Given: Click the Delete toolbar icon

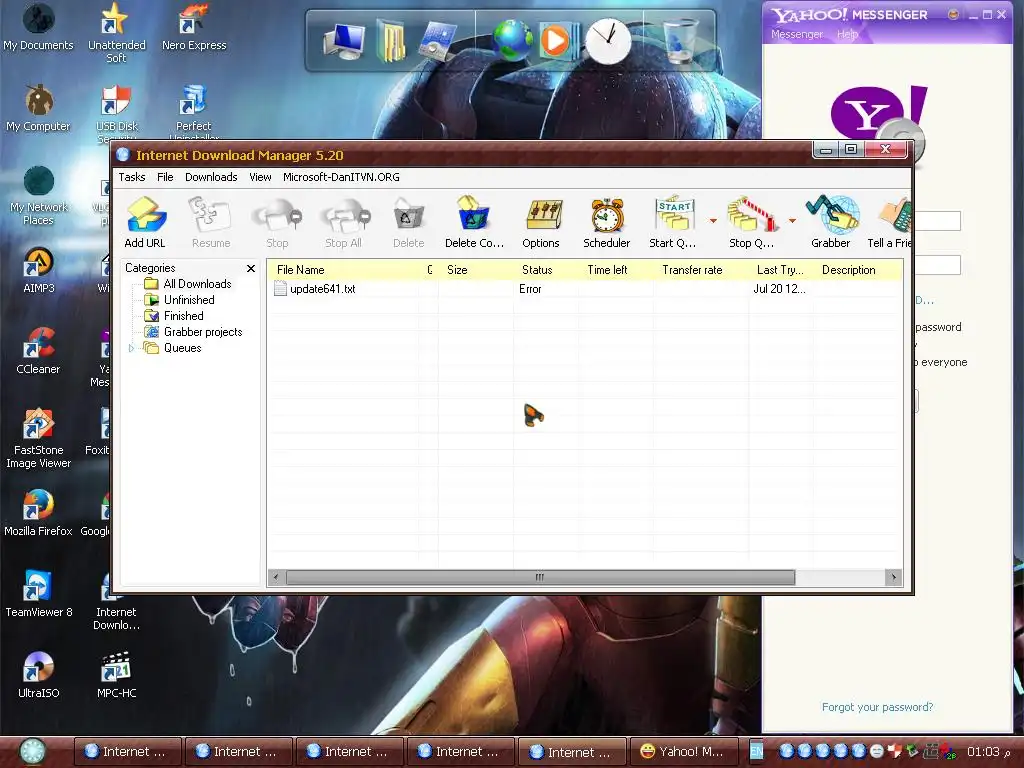Looking at the screenshot, I should [409, 222].
